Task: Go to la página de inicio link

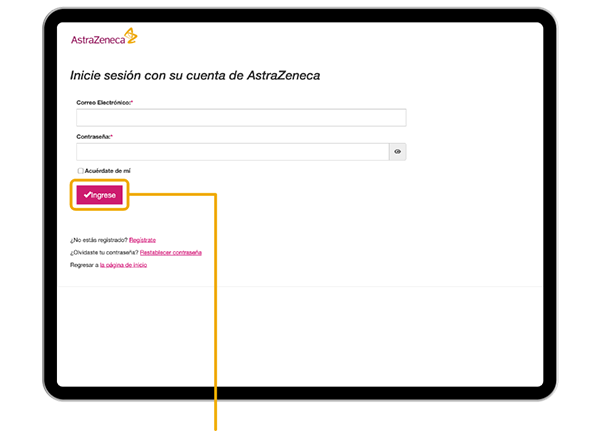Action: tap(123, 265)
